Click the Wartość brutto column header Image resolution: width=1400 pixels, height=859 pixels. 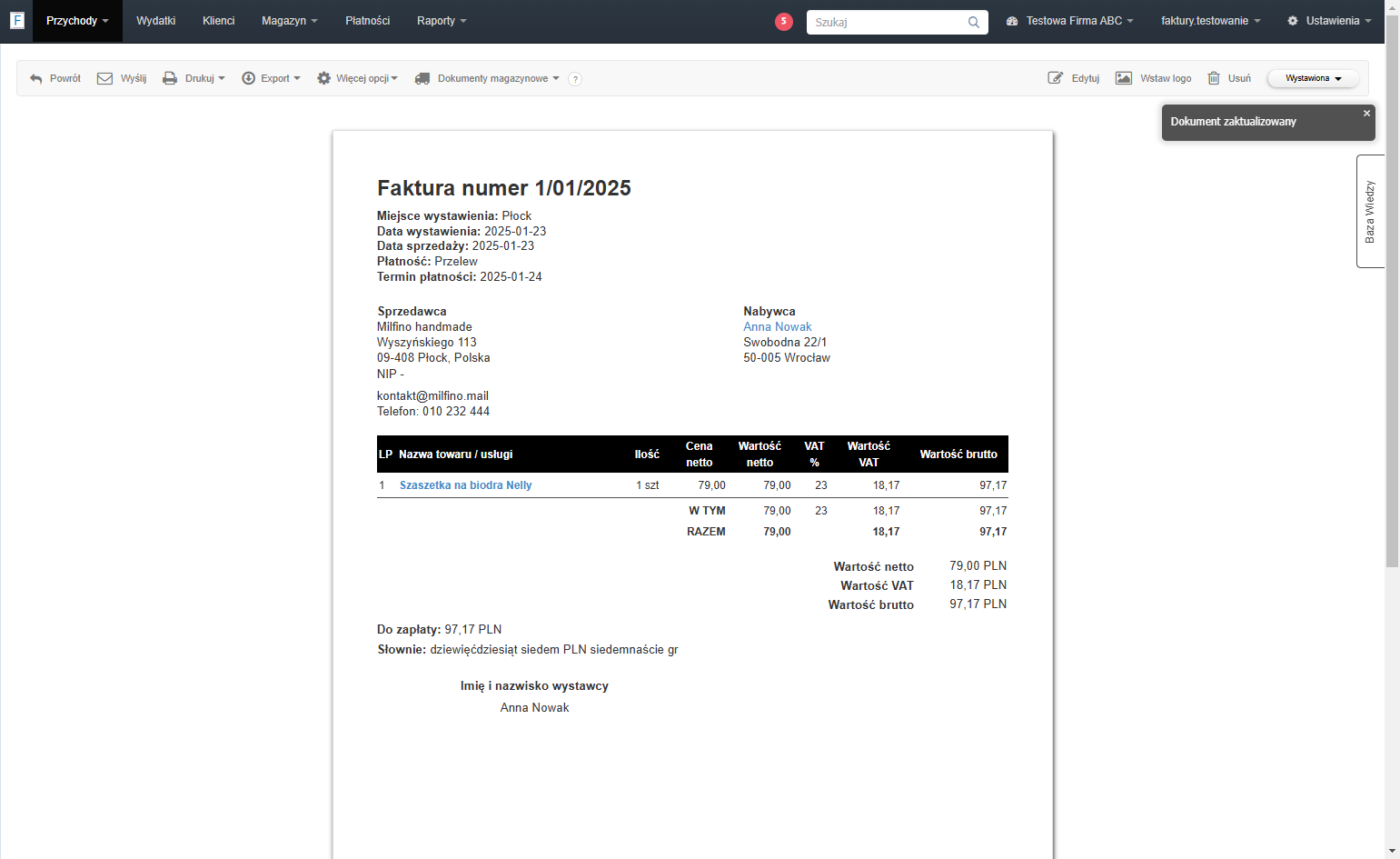[958, 454]
